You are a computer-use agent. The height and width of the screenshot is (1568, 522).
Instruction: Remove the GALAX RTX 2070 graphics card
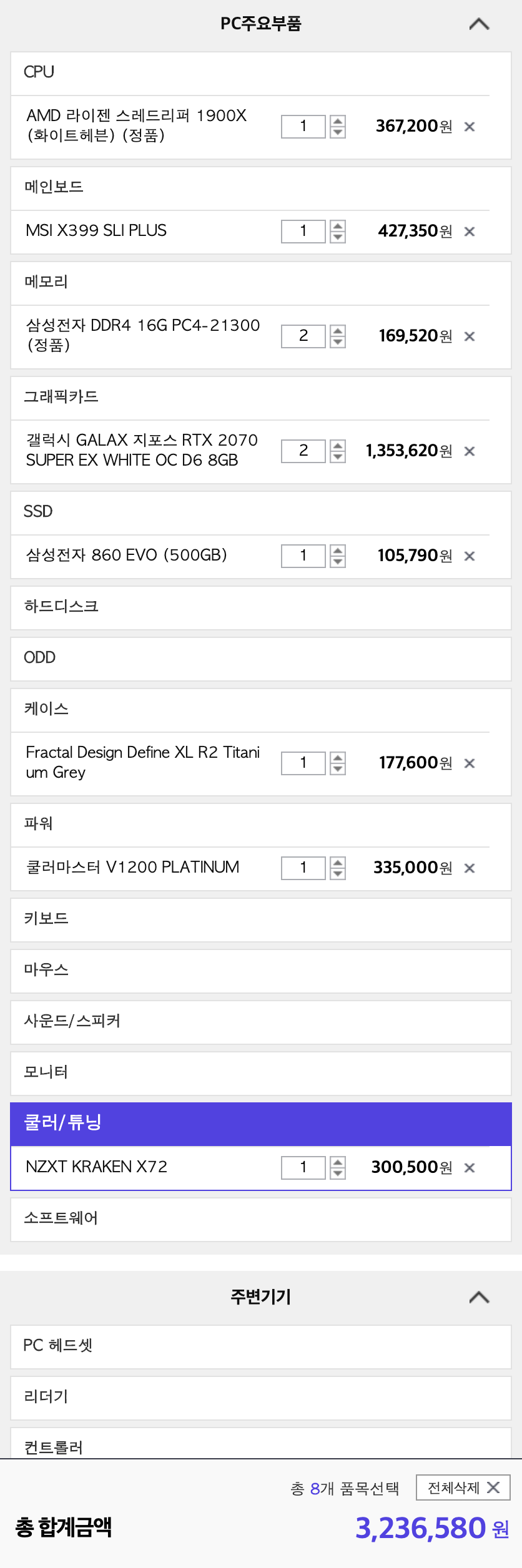470,451
